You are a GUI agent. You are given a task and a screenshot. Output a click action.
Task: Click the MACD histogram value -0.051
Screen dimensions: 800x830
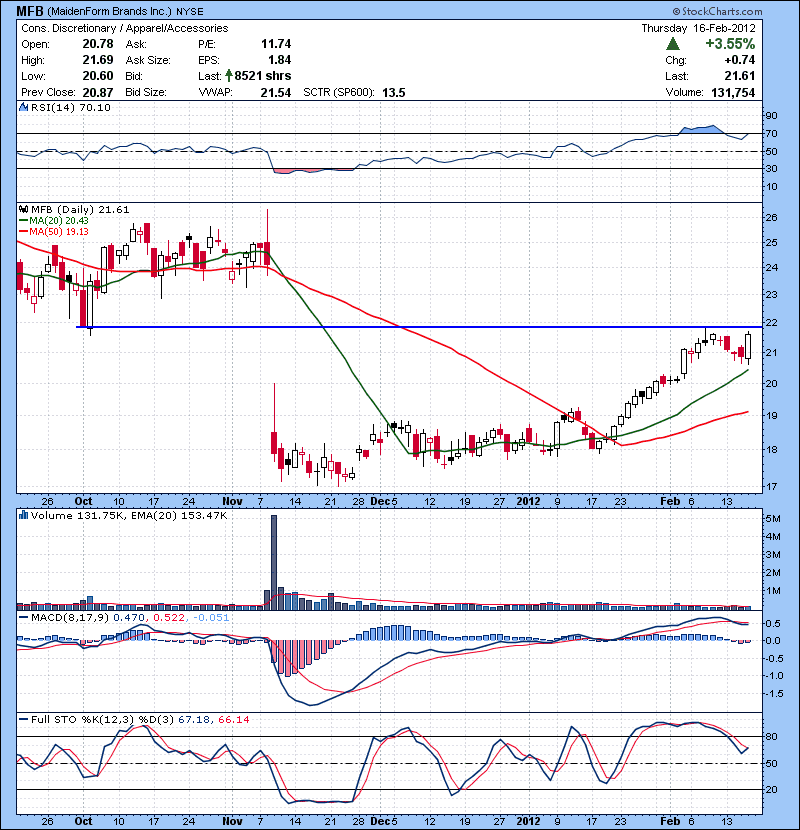tap(211, 618)
